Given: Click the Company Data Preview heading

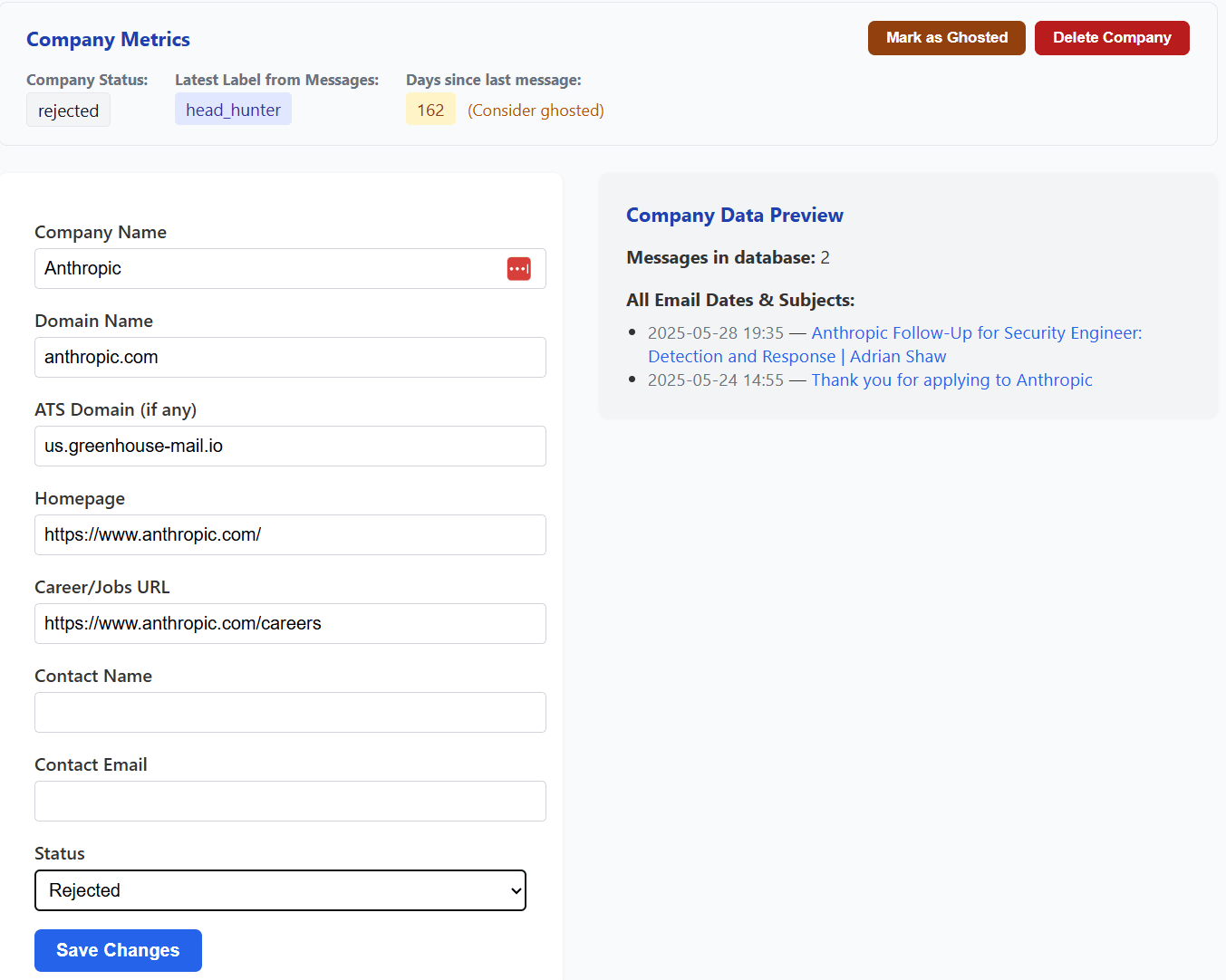Looking at the screenshot, I should [735, 216].
